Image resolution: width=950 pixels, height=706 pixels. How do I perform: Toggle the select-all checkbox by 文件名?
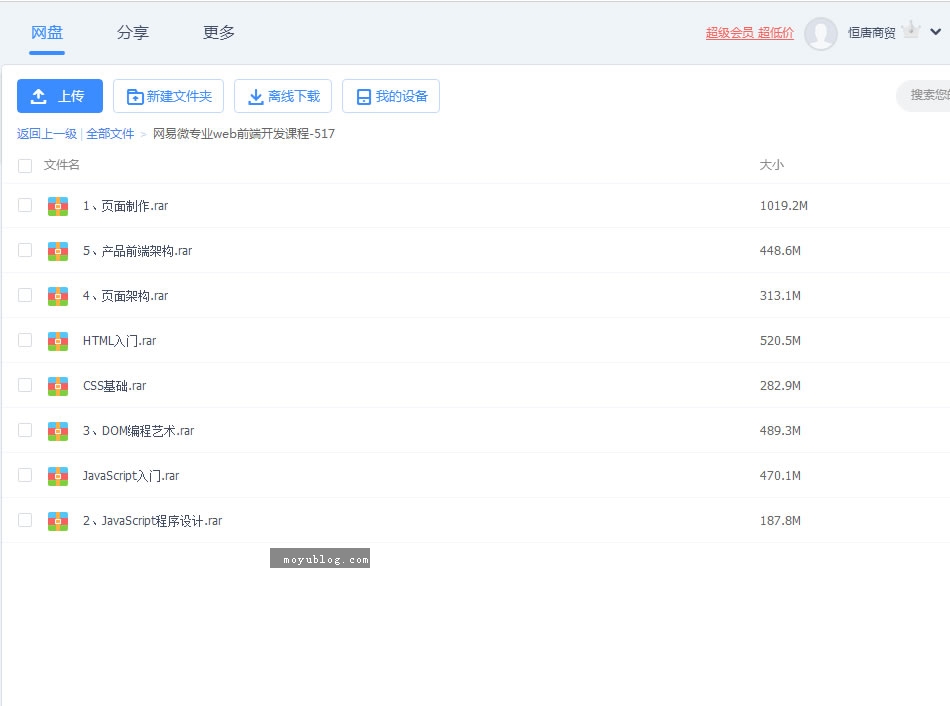click(x=25, y=165)
